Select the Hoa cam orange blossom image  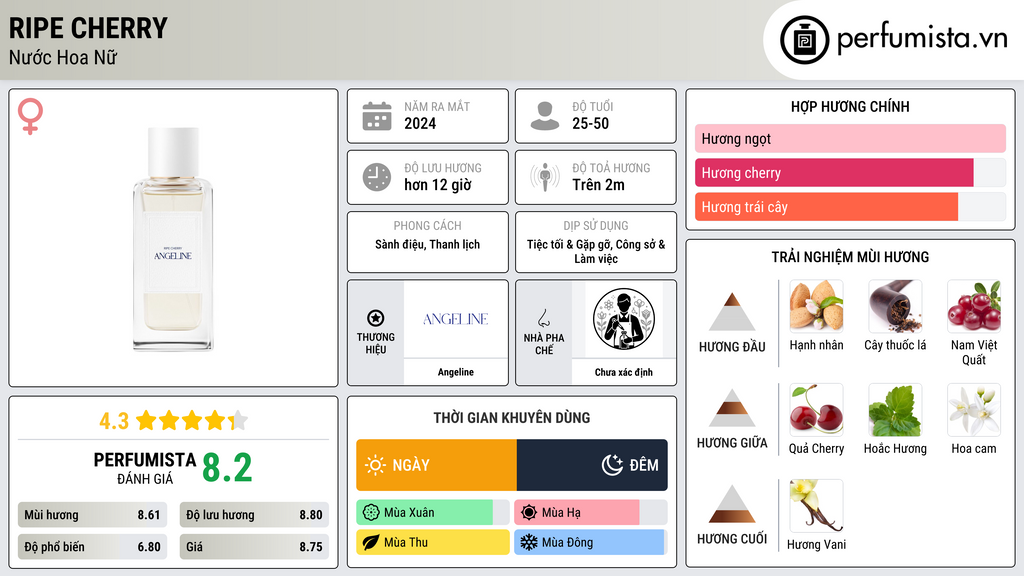coord(974,409)
